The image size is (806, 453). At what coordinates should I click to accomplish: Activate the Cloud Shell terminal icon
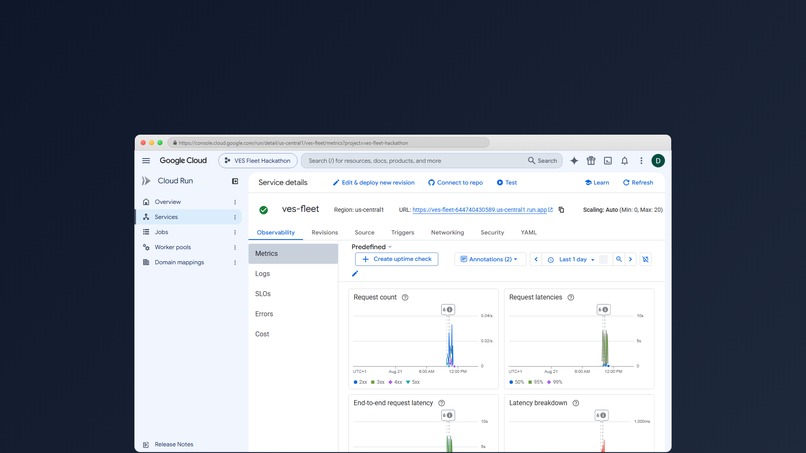608,161
